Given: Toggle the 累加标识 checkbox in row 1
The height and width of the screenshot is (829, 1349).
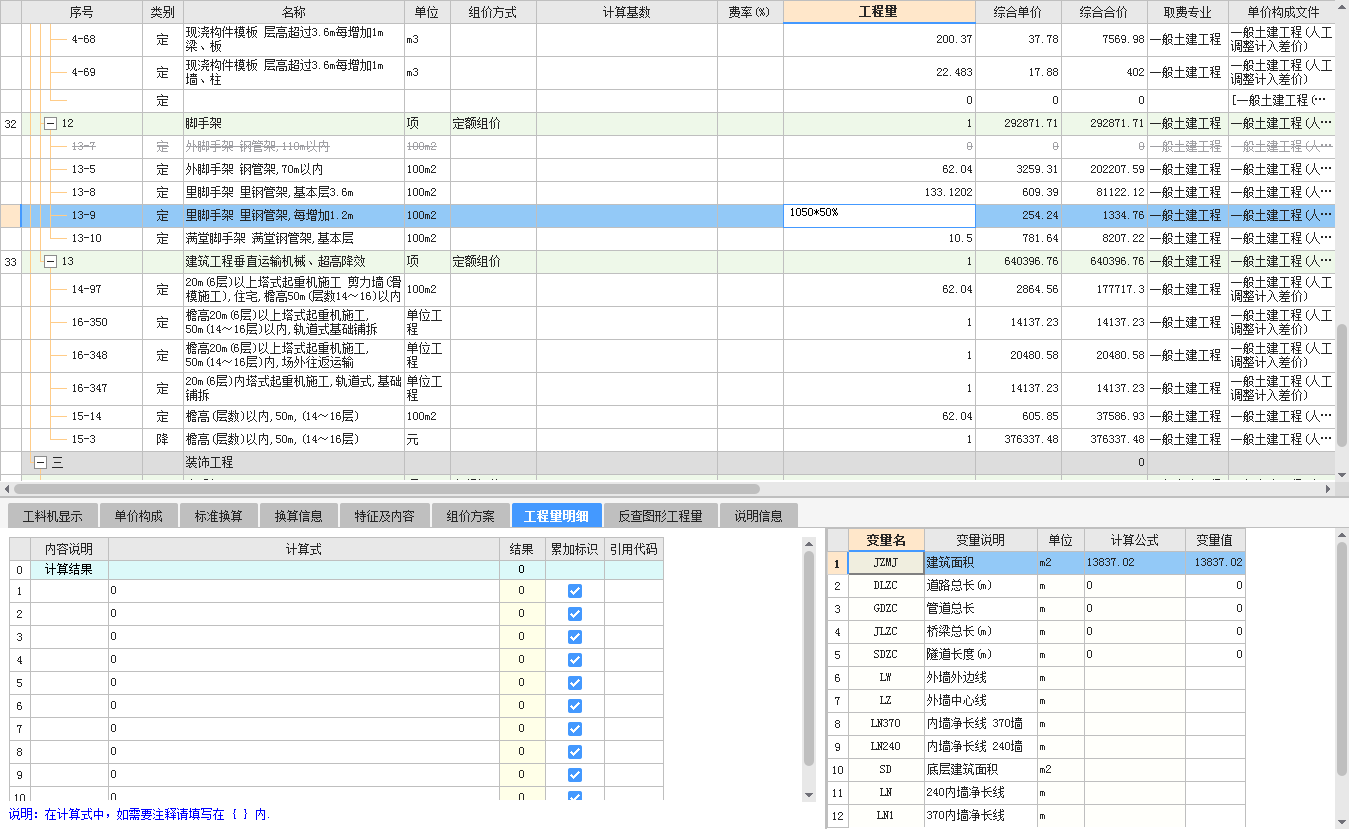Looking at the screenshot, I should (574, 591).
